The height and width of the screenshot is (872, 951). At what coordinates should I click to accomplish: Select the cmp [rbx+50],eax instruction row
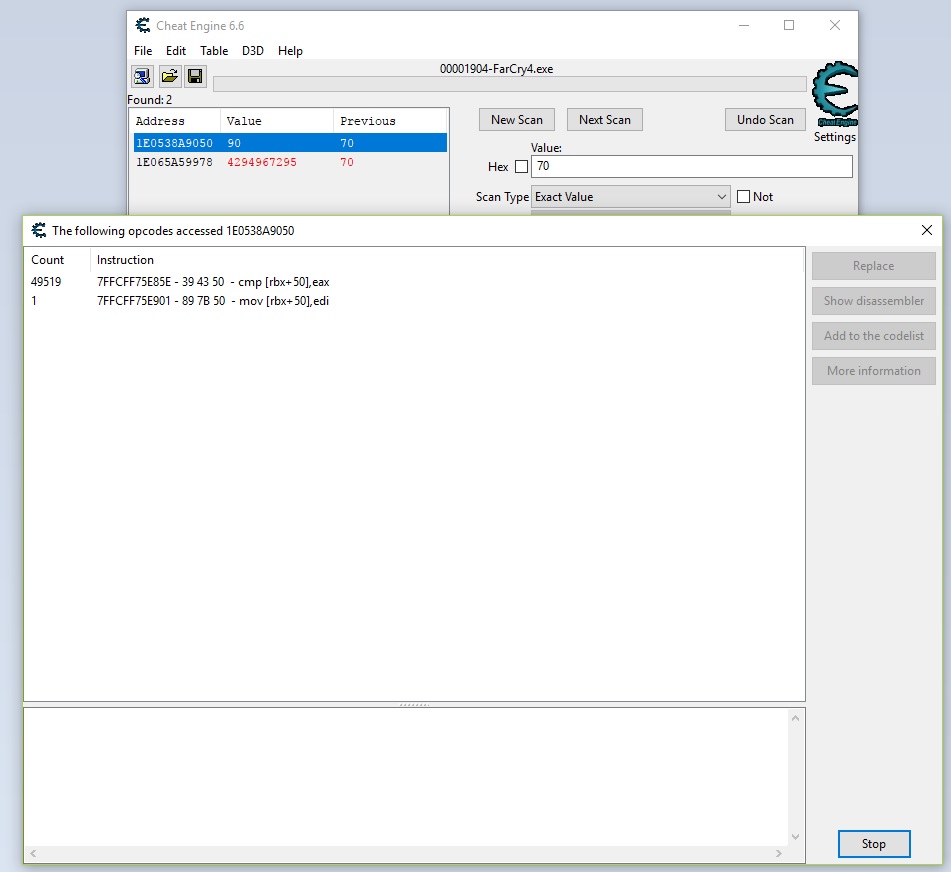(414, 282)
